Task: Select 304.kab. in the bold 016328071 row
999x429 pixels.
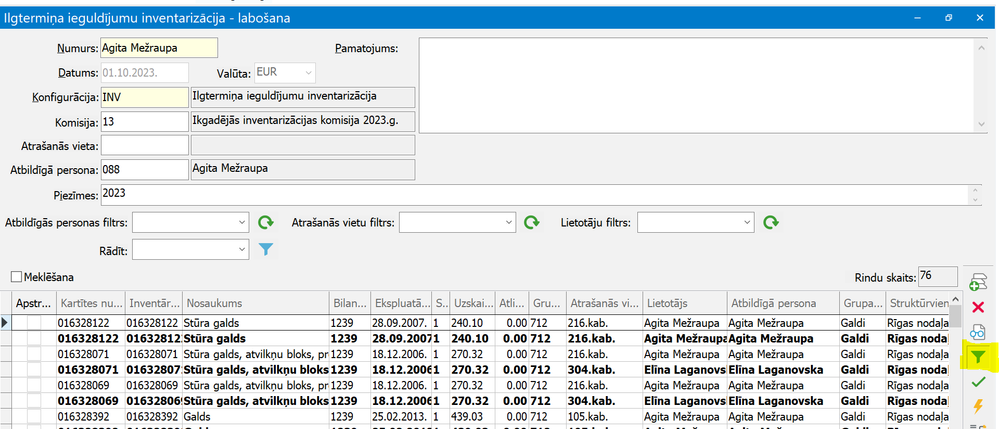Action: 605,370
